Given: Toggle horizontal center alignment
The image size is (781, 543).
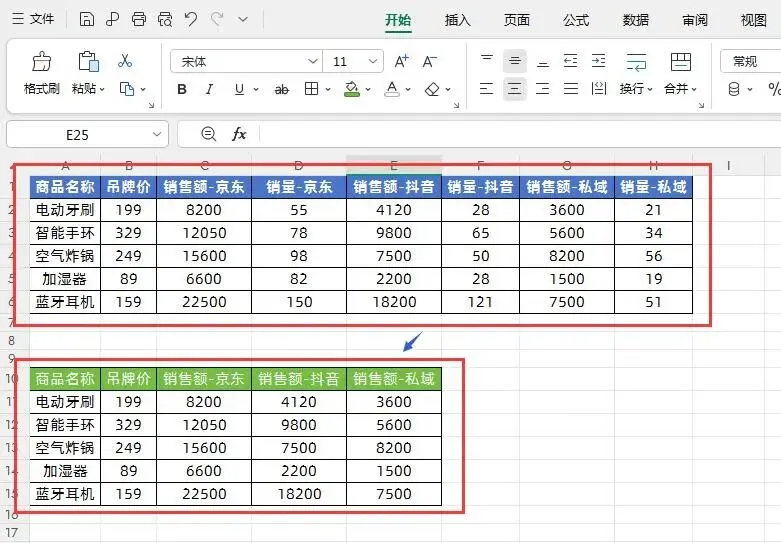Looking at the screenshot, I should (x=515, y=89).
